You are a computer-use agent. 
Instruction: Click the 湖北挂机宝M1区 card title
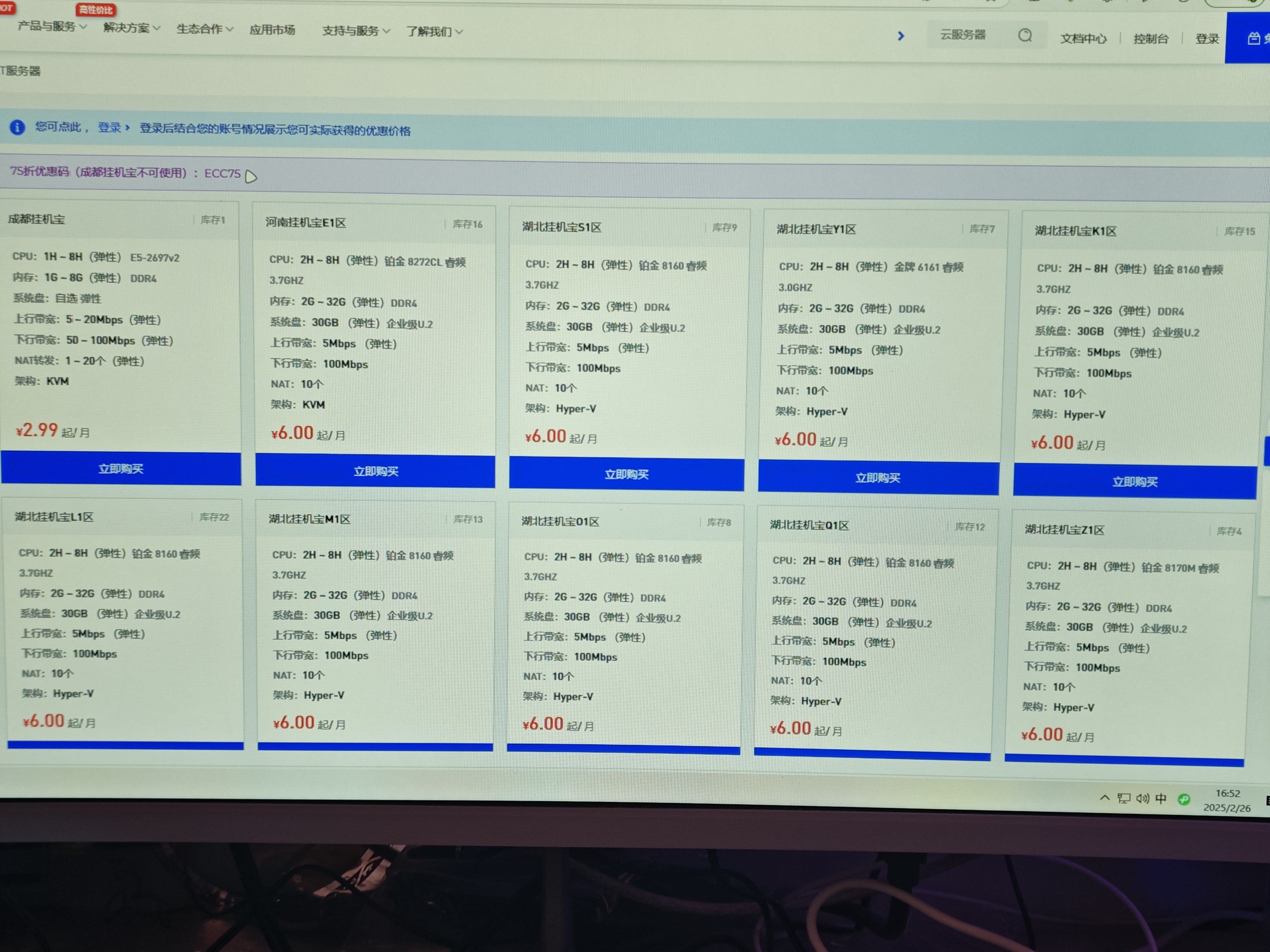pyautogui.click(x=309, y=519)
